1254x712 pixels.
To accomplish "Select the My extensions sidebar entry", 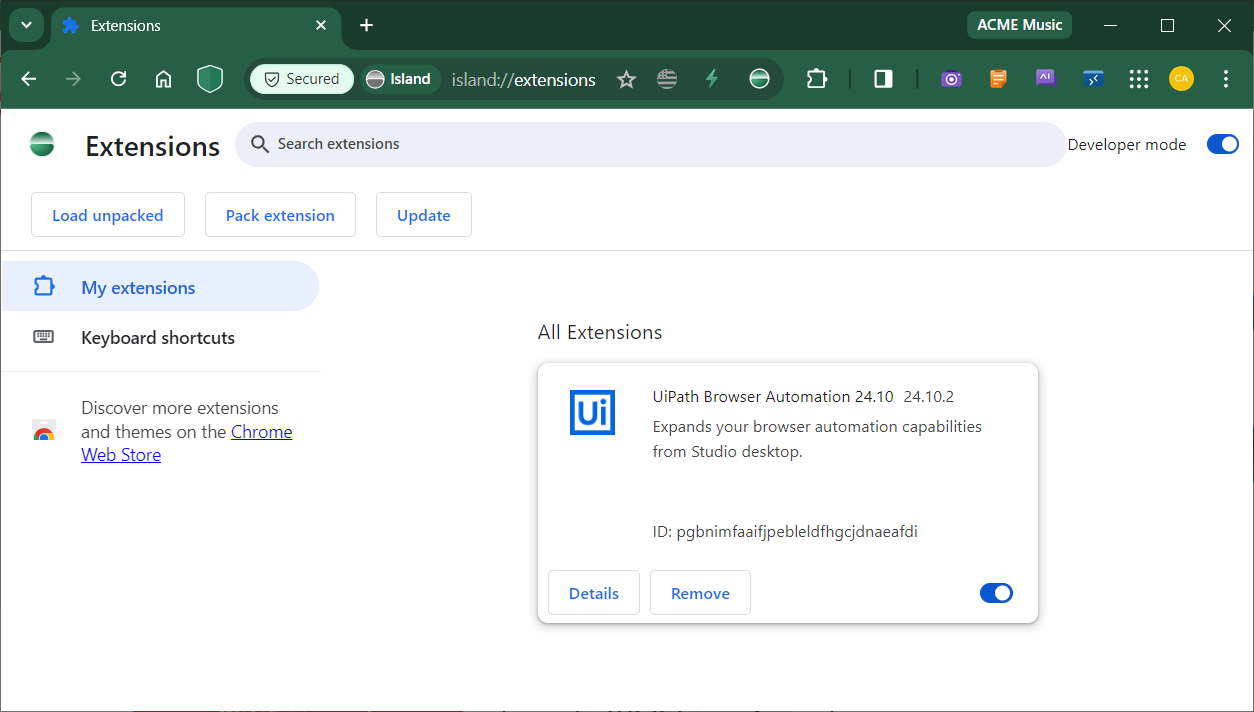I will (137, 286).
